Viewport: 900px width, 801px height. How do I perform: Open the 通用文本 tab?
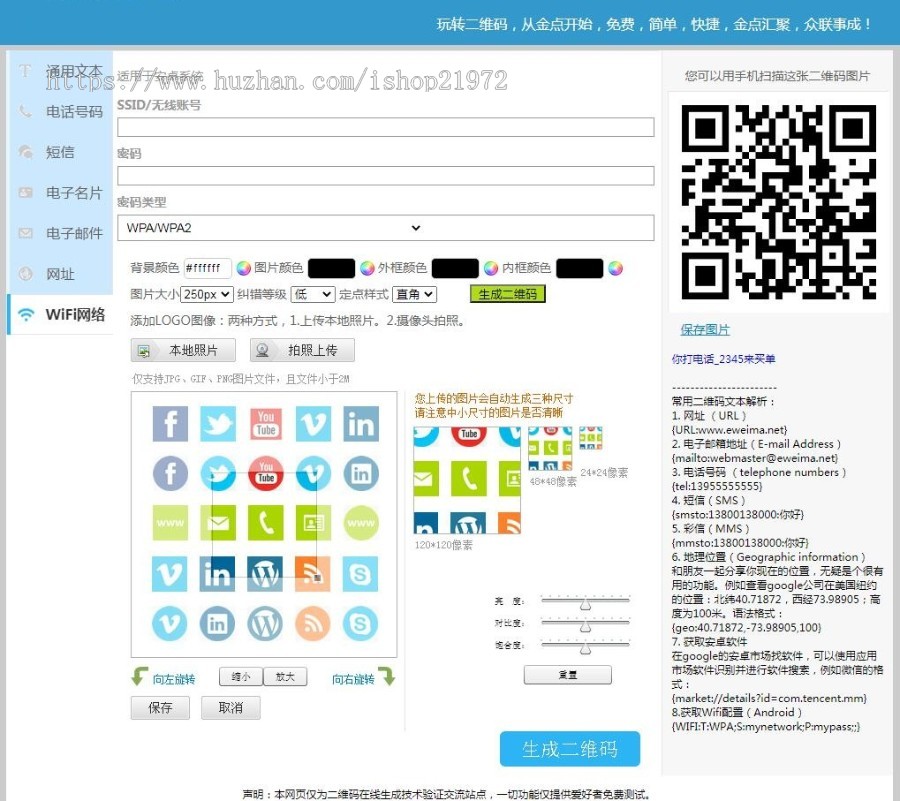tap(61, 71)
